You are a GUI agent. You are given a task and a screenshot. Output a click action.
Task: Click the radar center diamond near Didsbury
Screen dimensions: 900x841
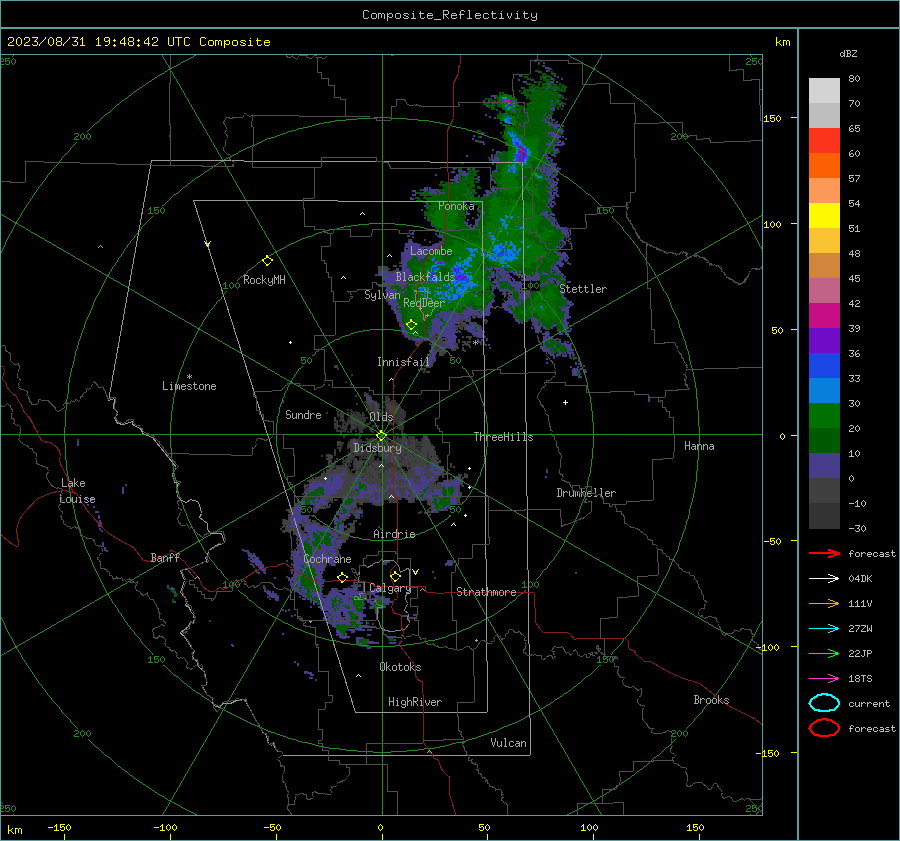381,436
